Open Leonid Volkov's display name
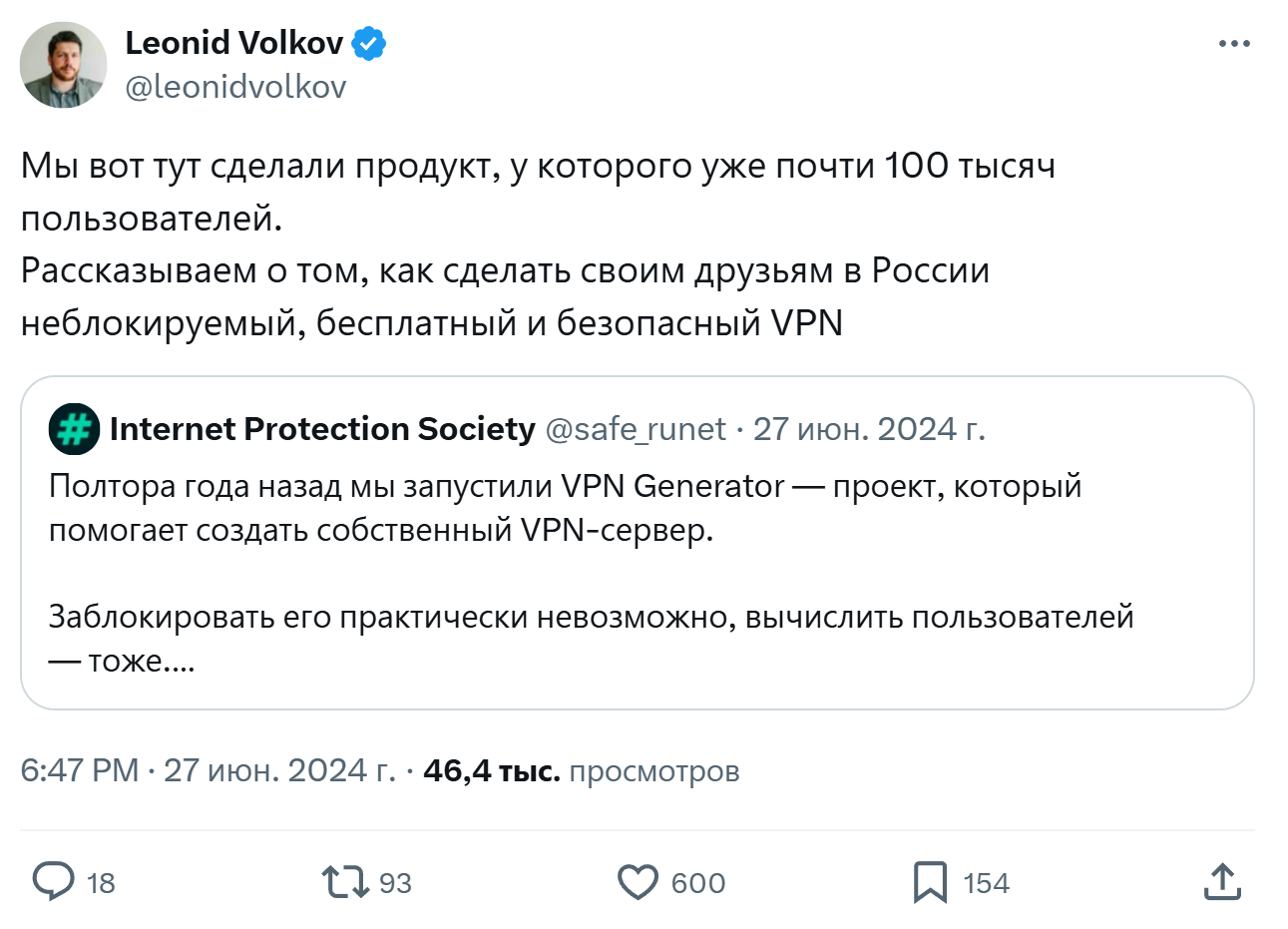 (236, 42)
